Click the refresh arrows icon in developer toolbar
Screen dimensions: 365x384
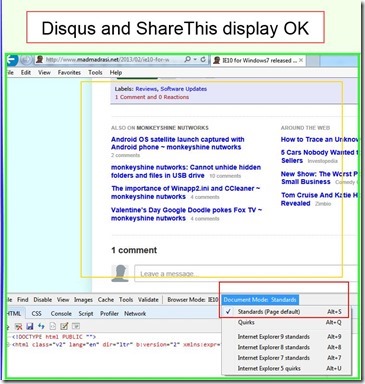click(x=41, y=326)
